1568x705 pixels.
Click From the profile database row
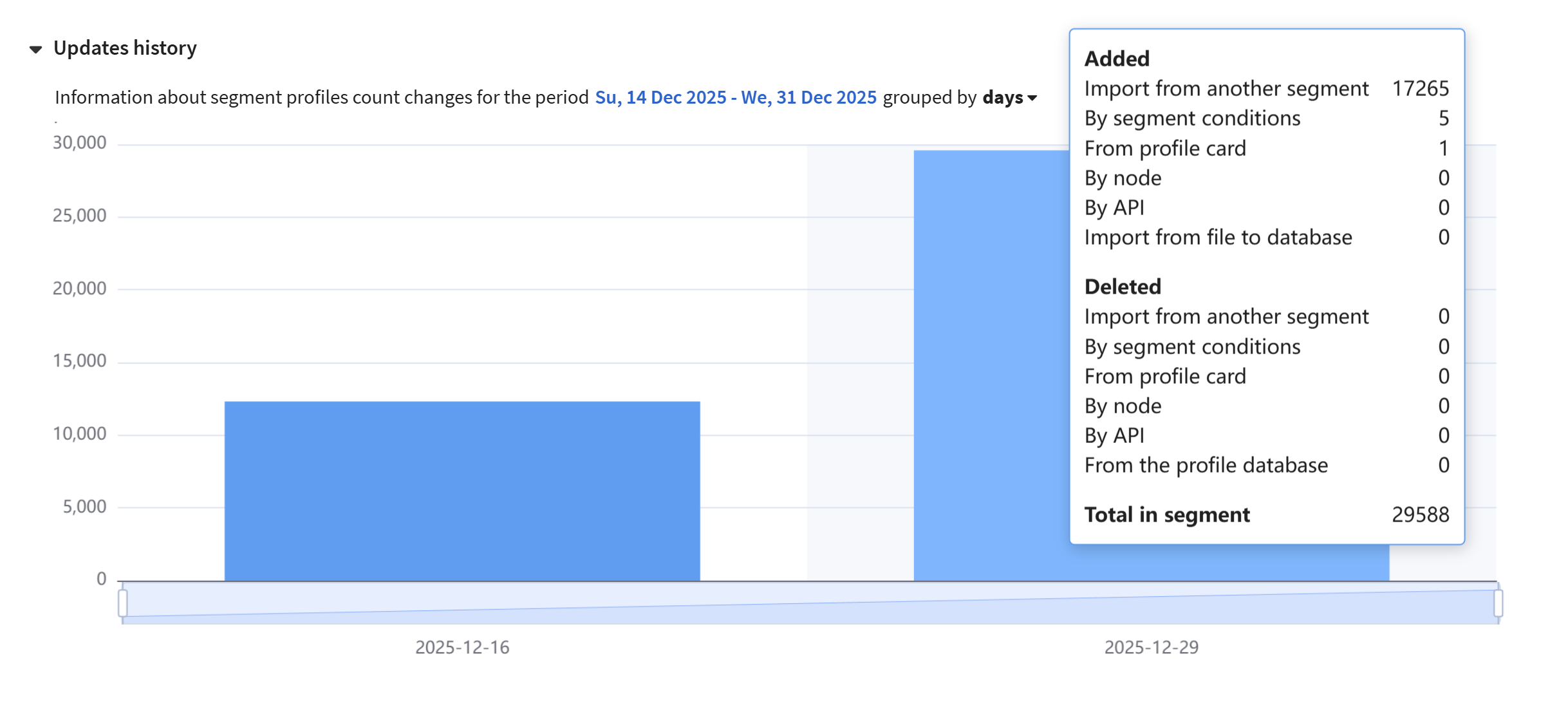click(x=1206, y=465)
